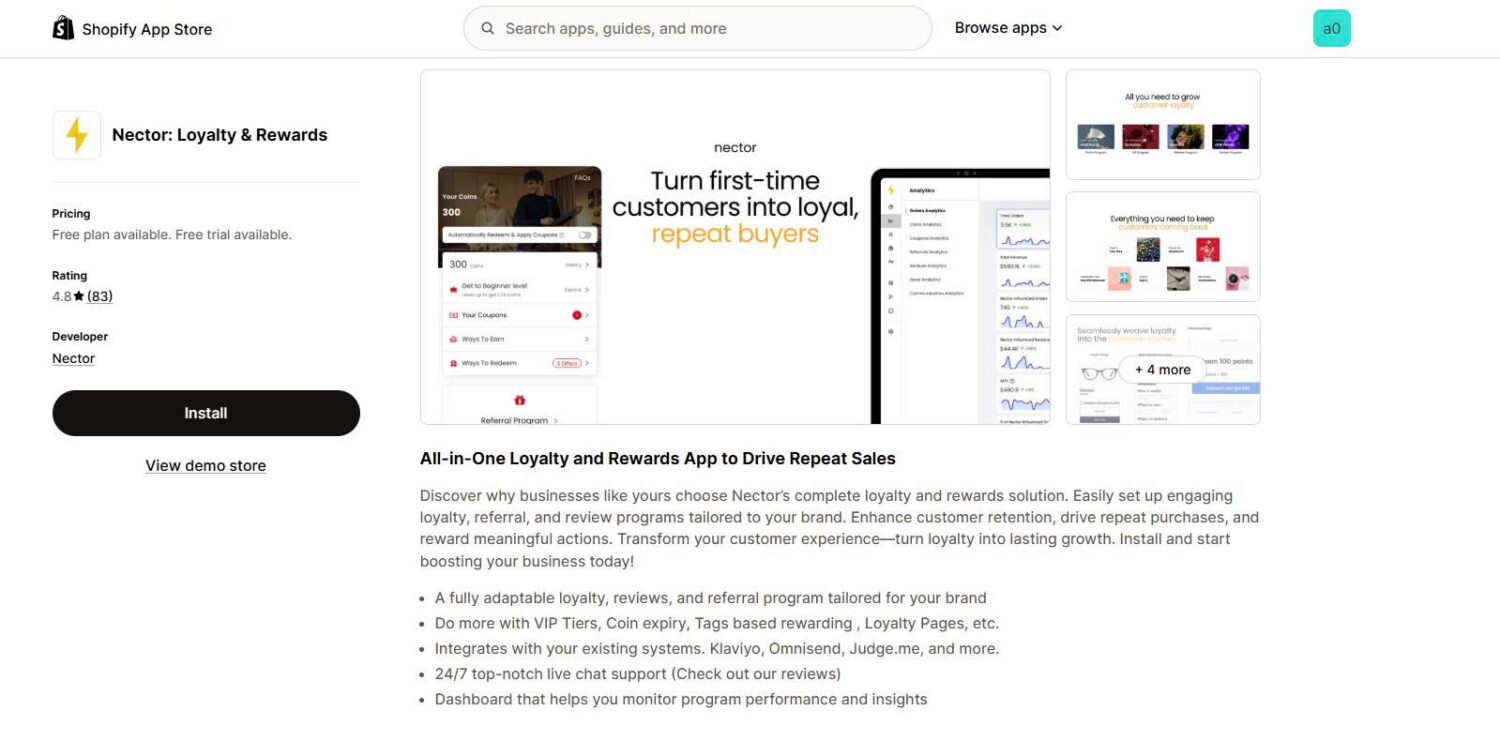Click the 4.8 rating value text
This screenshot has height=741, width=1500.
(61, 296)
